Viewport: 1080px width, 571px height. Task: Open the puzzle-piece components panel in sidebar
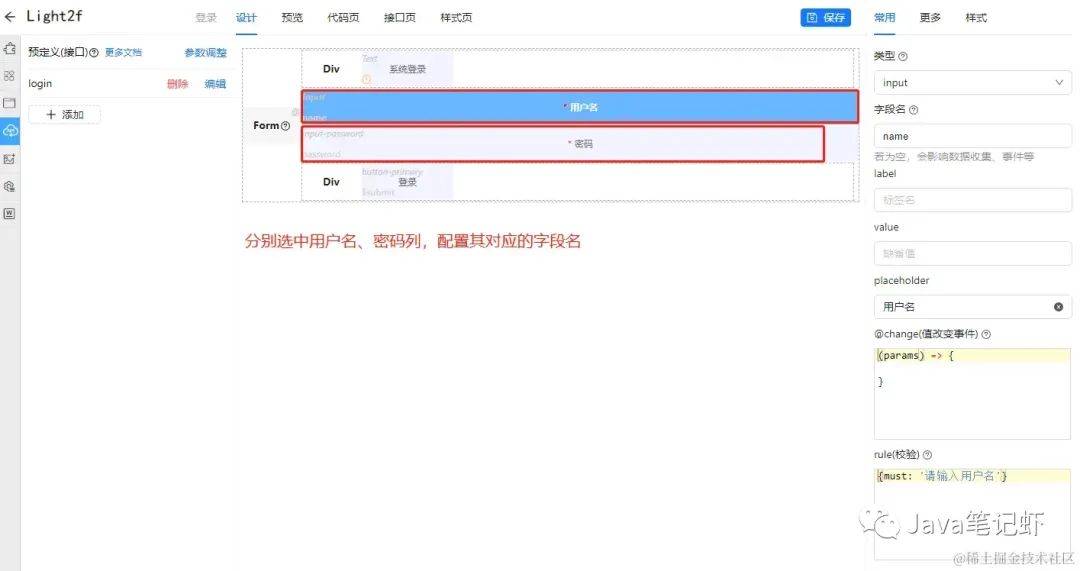(x=10, y=49)
